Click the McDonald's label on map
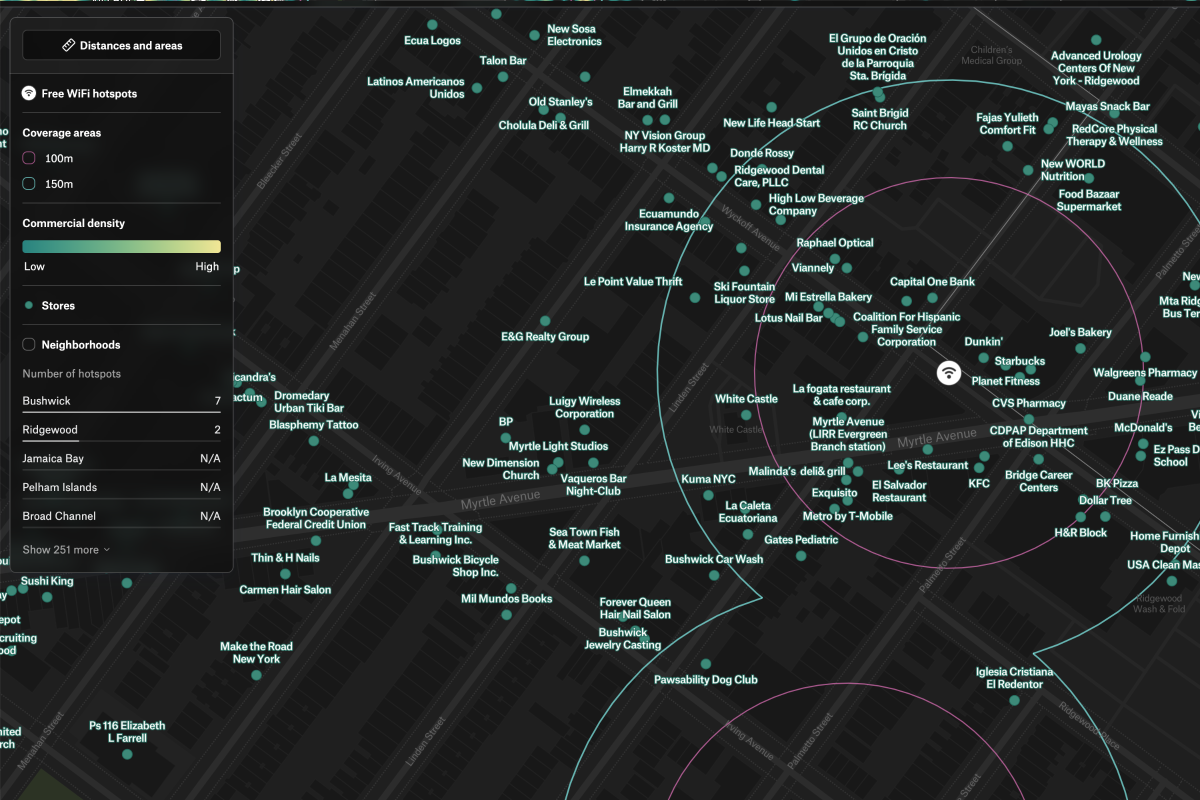The height and width of the screenshot is (800, 1200). (x=1143, y=428)
